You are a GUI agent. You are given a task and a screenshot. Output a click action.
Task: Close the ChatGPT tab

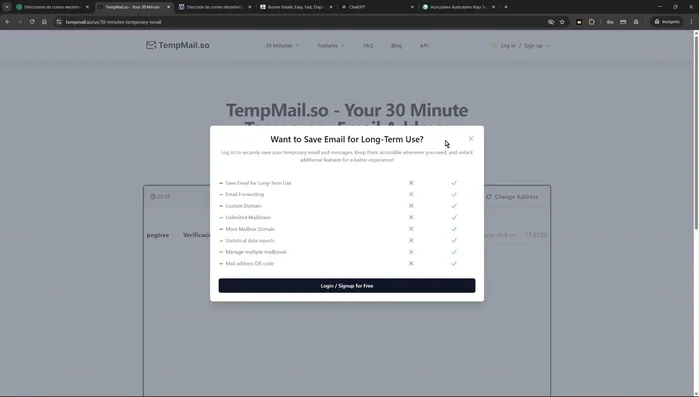[x=412, y=7]
